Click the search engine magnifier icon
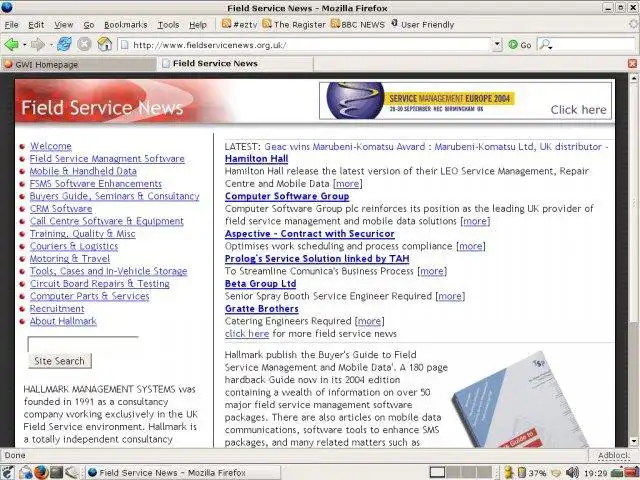This screenshot has width=640, height=480. 545,44
